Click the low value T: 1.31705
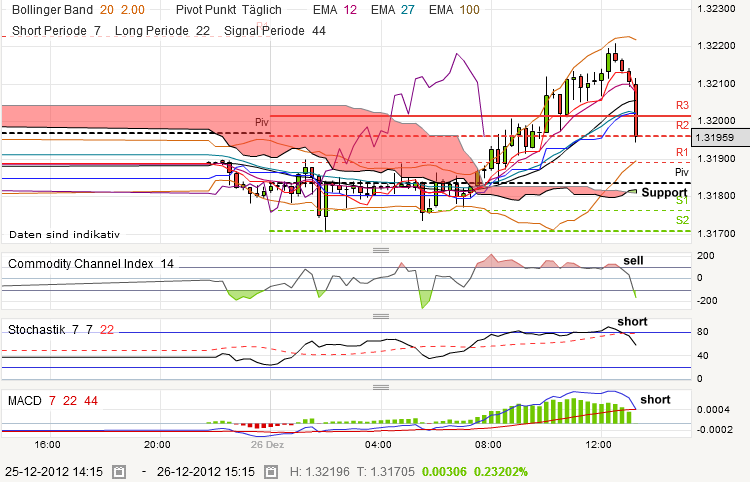This screenshot has width=750, height=482. pyautogui.click(x=386, y=472)
